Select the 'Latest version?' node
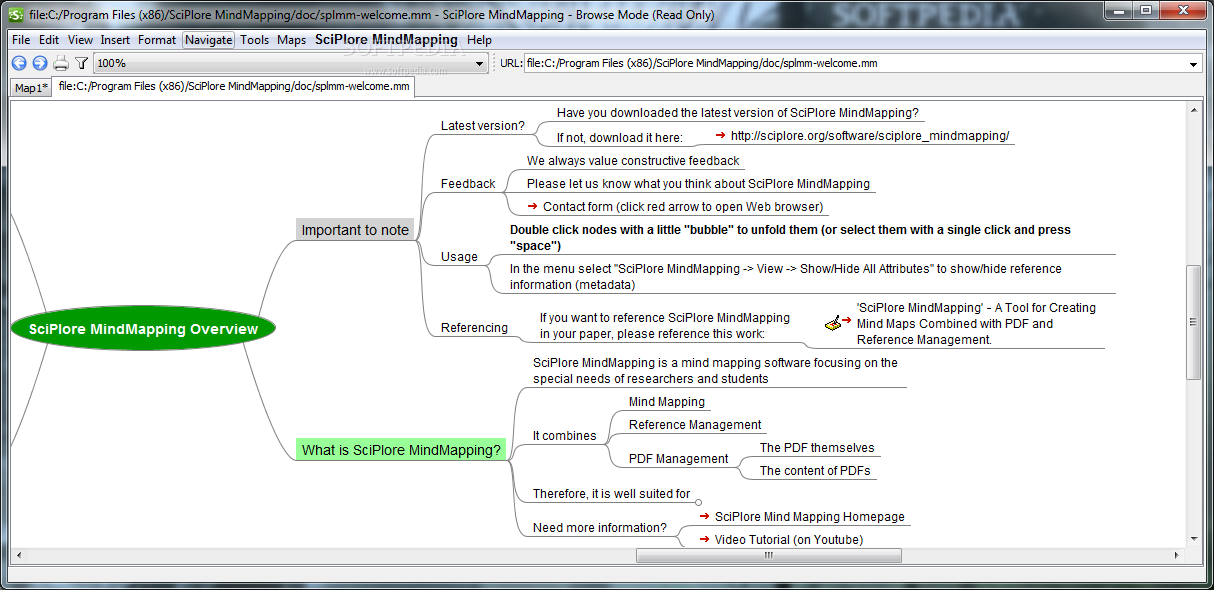Image resolution: width=1214 pixels, height=590 pixels. [x=483, y=126]
